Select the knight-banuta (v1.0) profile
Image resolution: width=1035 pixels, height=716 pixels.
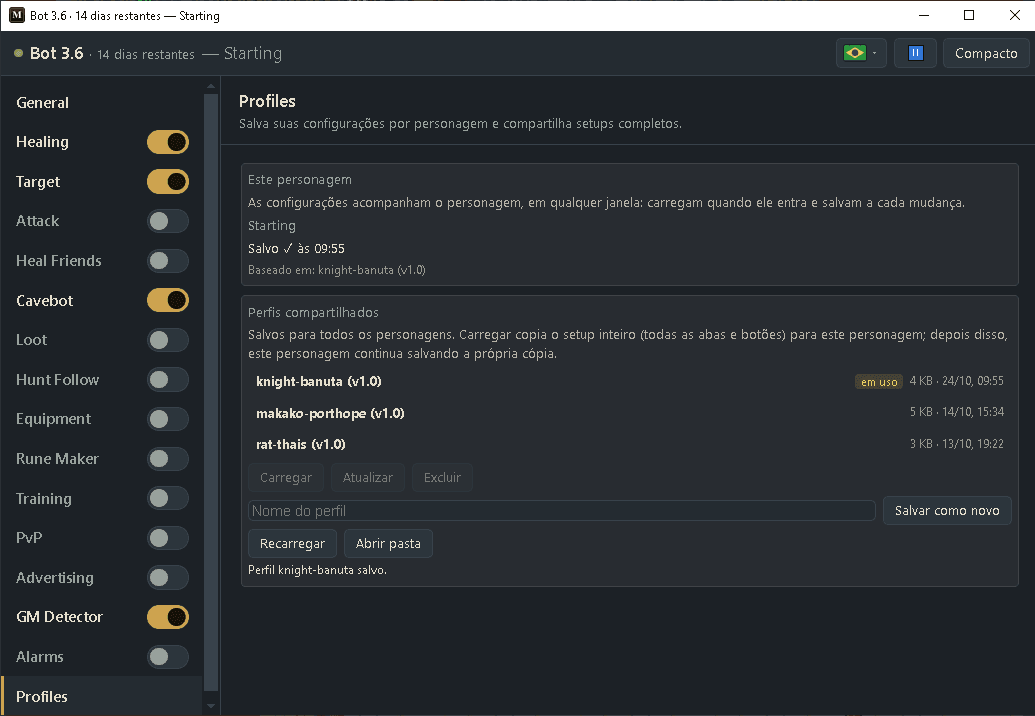pos(629,381)
